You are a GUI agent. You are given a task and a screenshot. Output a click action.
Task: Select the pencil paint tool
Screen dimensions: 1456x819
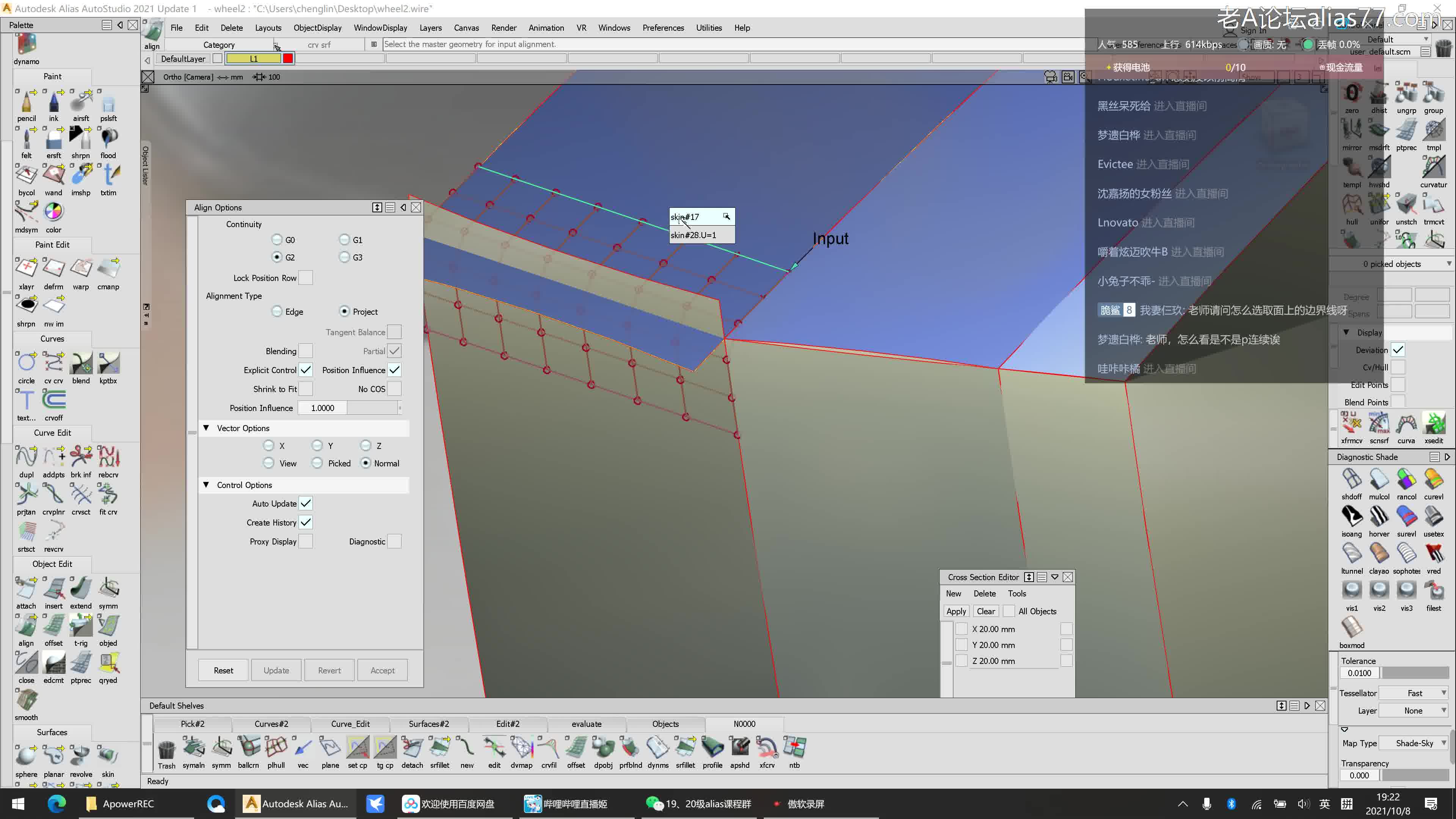[x=26, y=104]
